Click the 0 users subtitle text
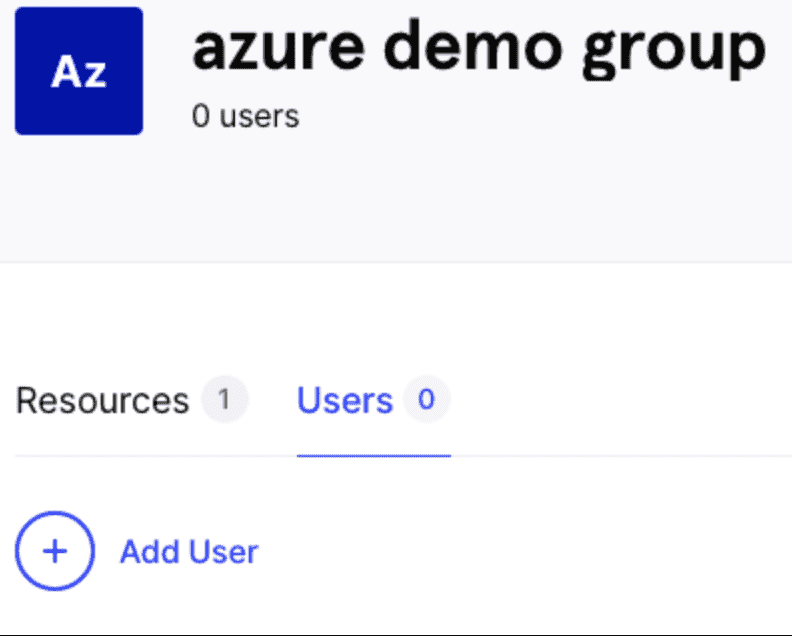 click(245, 116)
